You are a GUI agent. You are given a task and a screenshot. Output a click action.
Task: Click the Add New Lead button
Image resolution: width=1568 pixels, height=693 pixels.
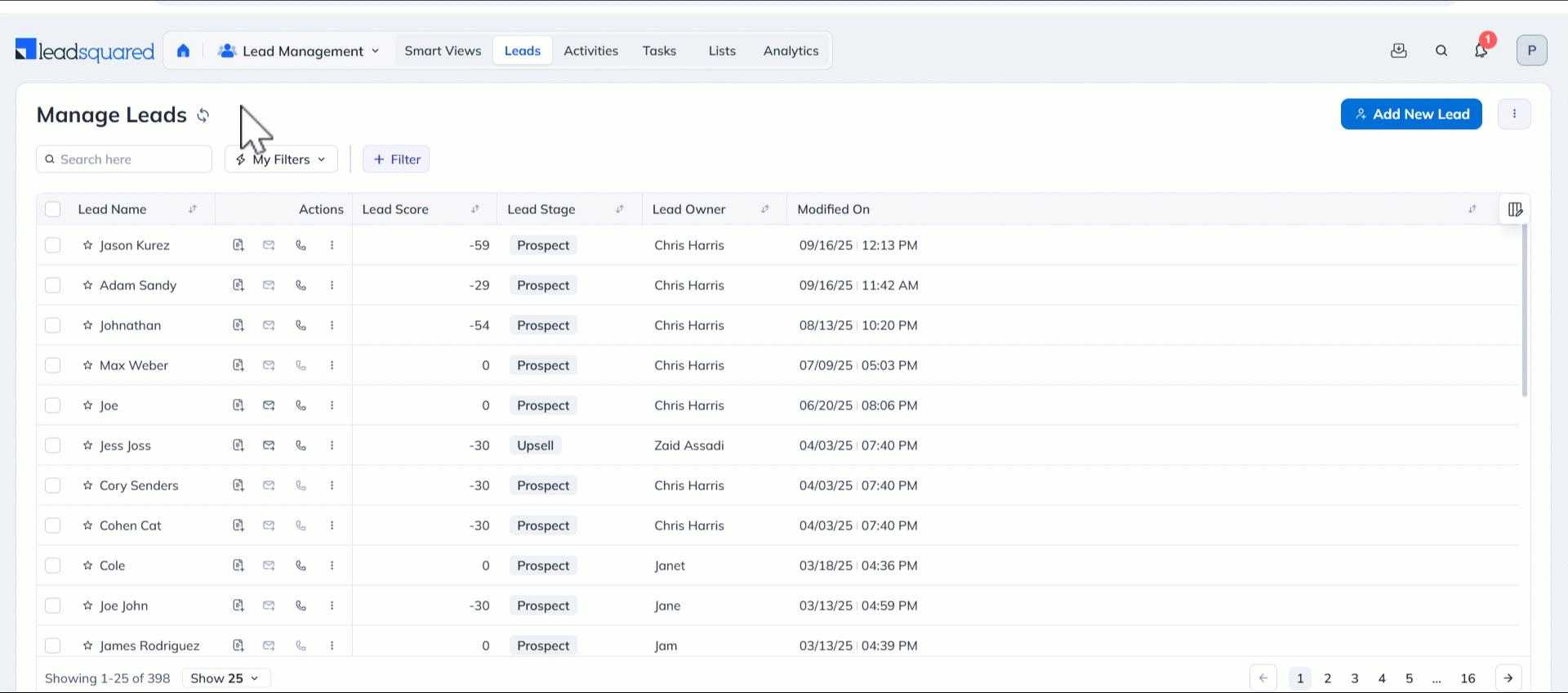[x=1410, y=114]
